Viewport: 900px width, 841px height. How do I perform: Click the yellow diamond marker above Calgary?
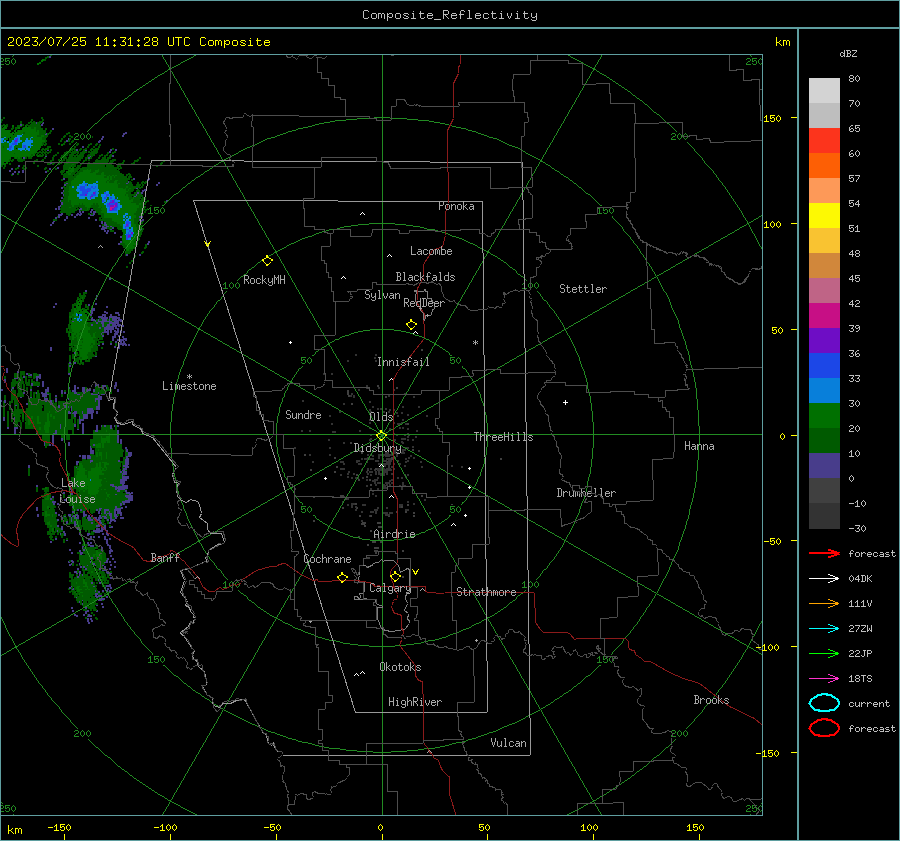pos(395,576)
